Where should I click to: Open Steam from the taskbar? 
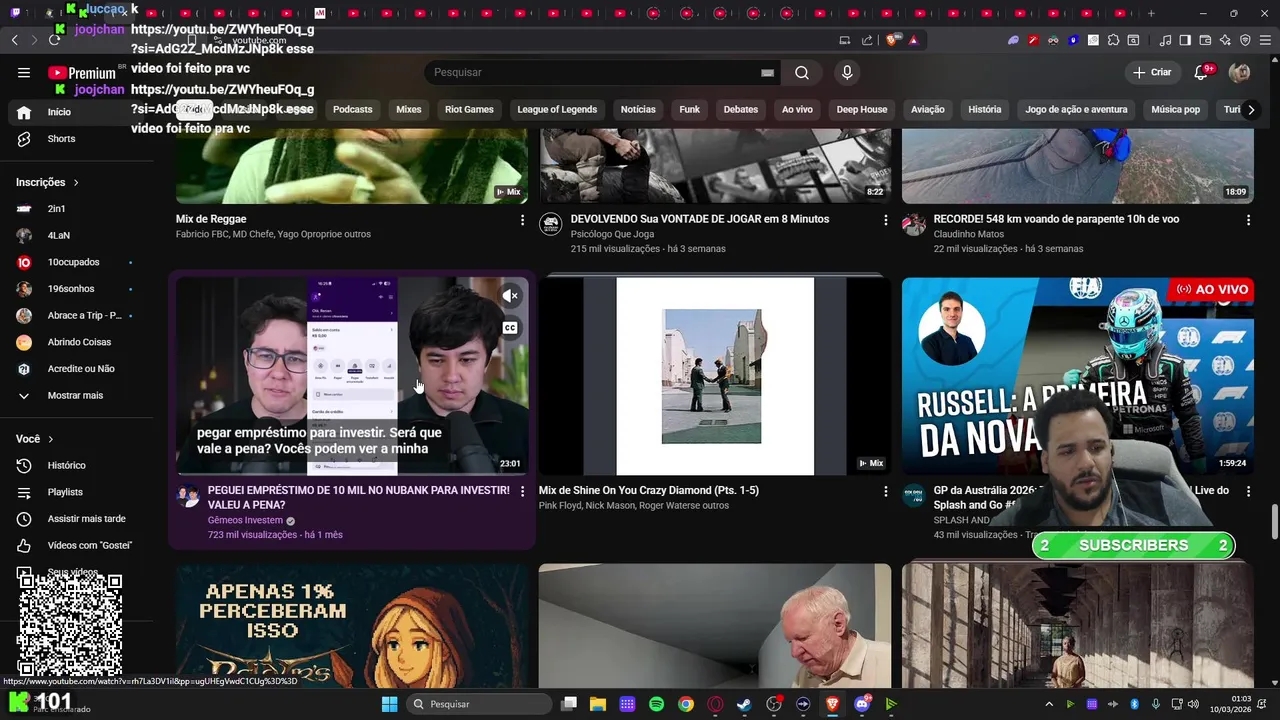coord(744,704)
